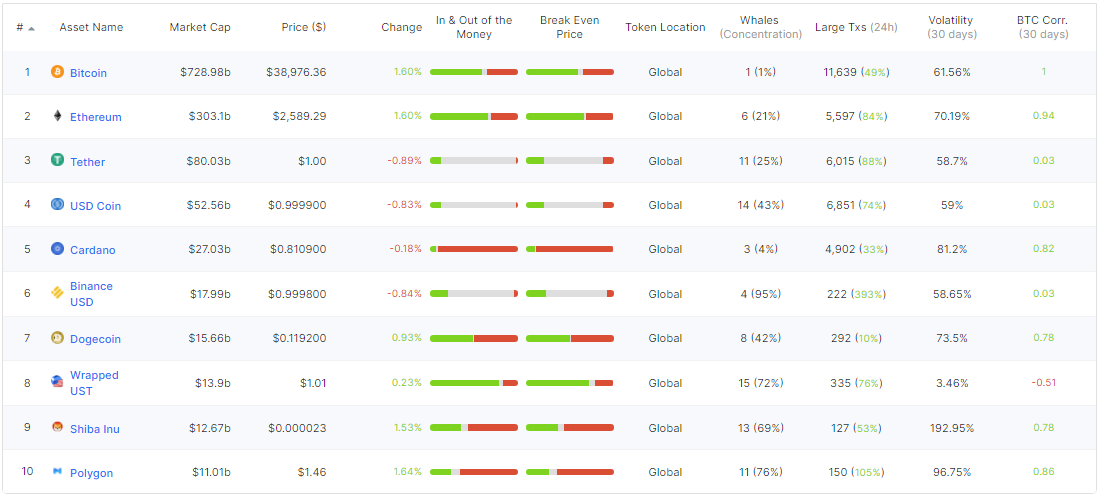Click Binance USD whales value 4 (95%)
This screenshot has height=497, width=1098.
click(x=760, y=294)
